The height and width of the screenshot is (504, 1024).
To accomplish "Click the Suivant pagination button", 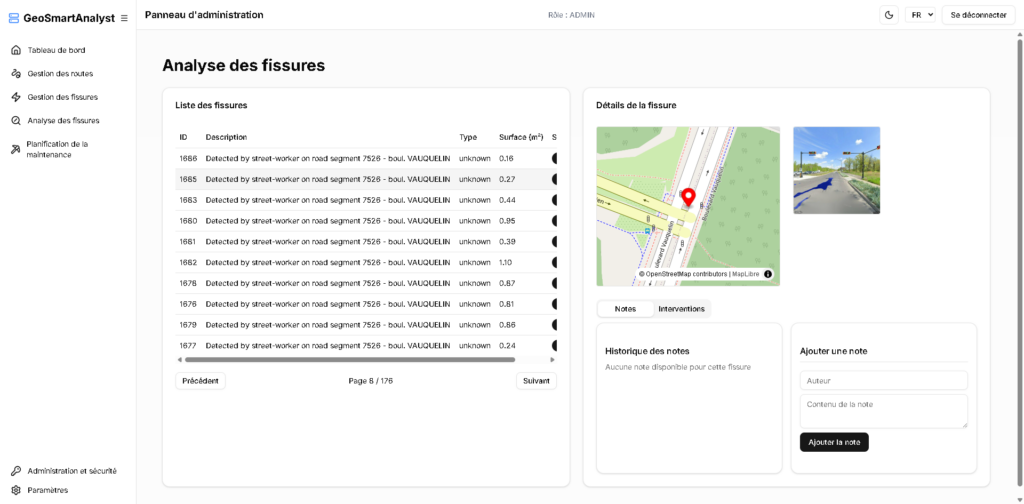I will (x=536, y=381).
